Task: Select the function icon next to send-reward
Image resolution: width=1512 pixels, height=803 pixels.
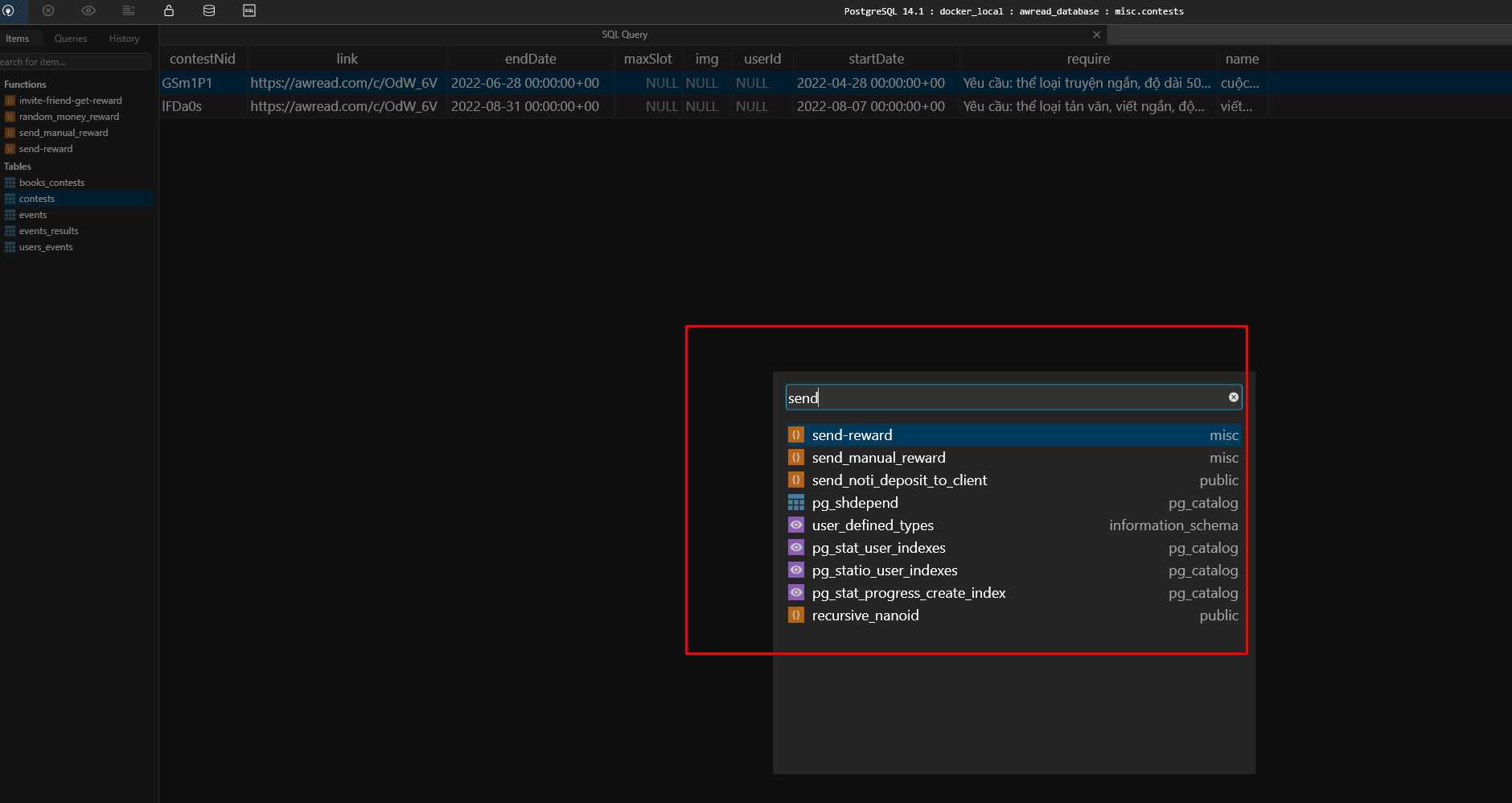Action: [797, 434]
